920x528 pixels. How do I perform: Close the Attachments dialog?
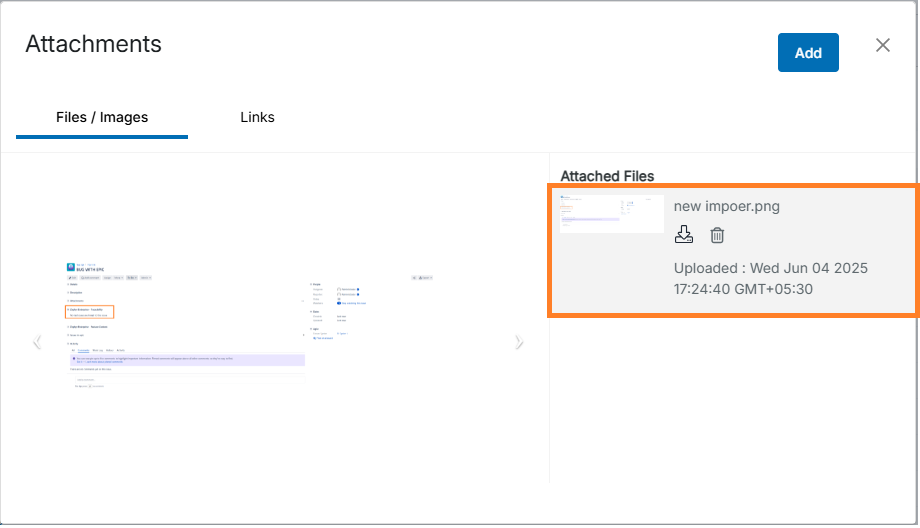pyautogui.click(x=882, y=45)
